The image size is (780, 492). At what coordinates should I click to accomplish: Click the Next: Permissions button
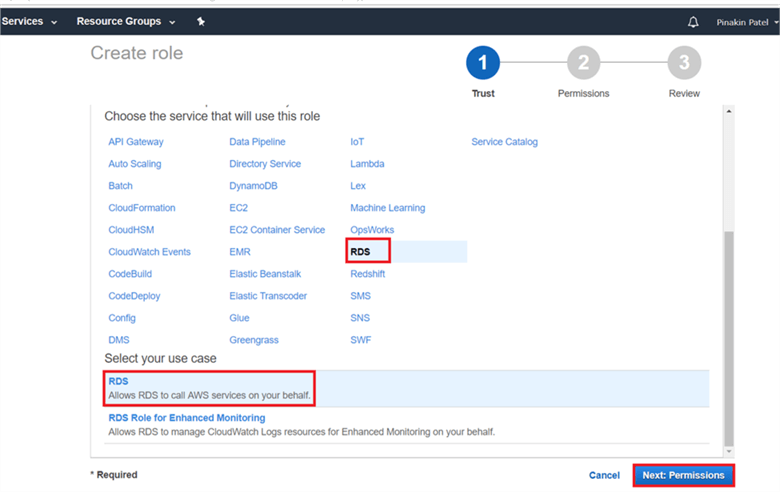tap(683, 475)
